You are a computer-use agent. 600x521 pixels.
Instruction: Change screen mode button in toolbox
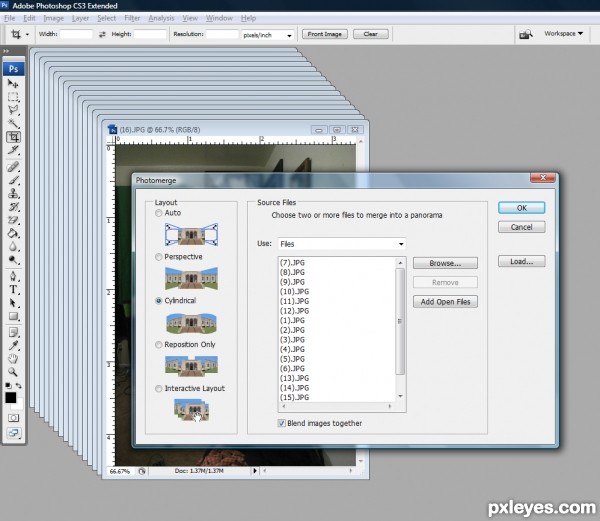click(x=13, y=433)
